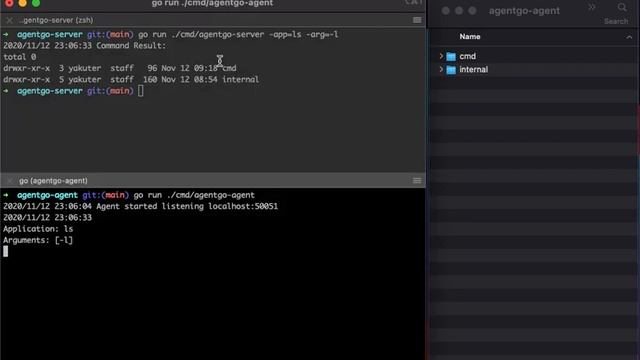The width and height of the screenshot is (640, 360).
Task: Focus the ..gentgo-server (zsh) tab title
Action: (56, 20)
